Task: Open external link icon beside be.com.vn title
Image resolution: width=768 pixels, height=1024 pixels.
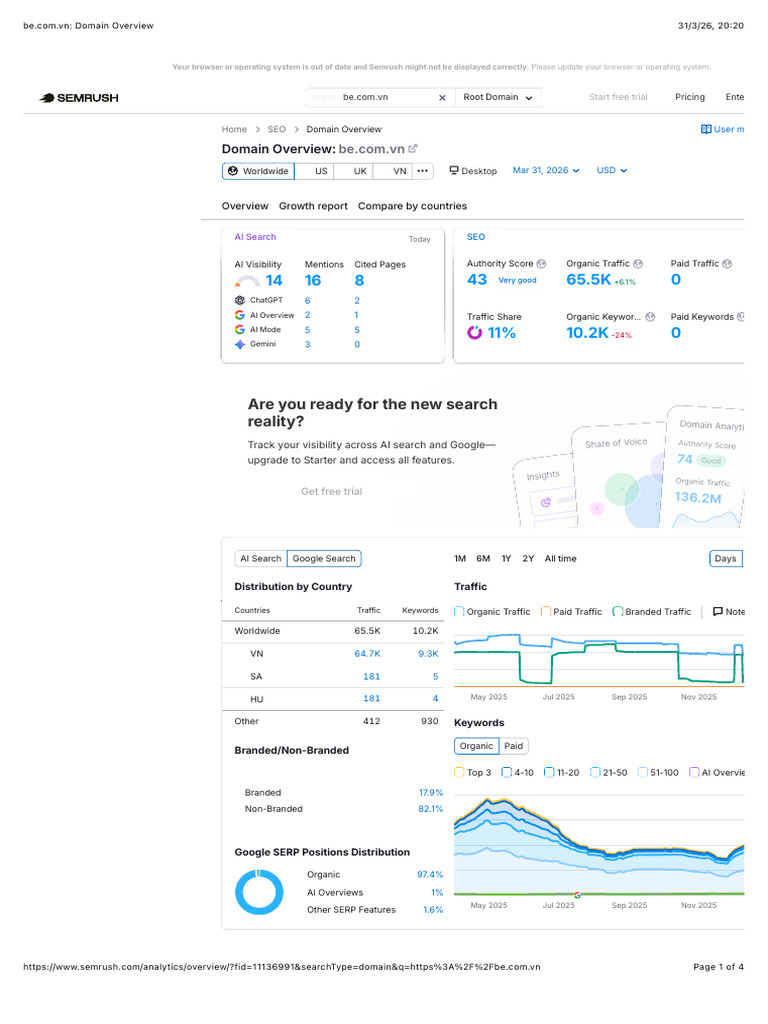Action: tap(413, 149)
